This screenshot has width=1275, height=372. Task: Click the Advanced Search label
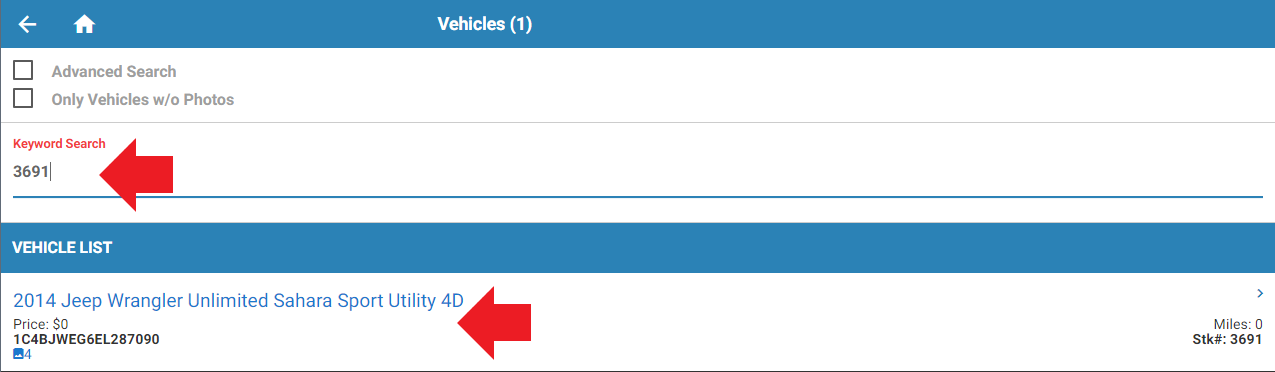click(114, 72)
